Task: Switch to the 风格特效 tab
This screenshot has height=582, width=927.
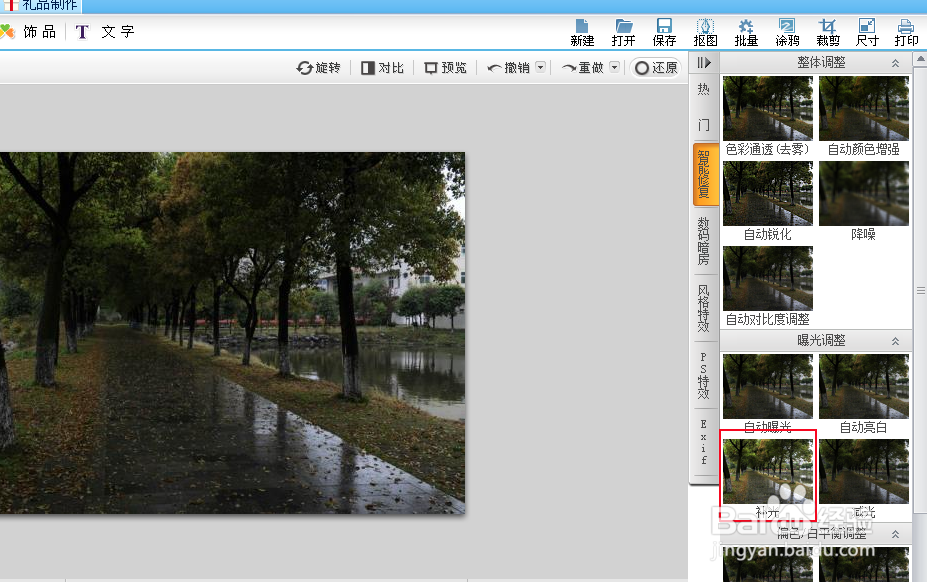Action: pos(704,308)
